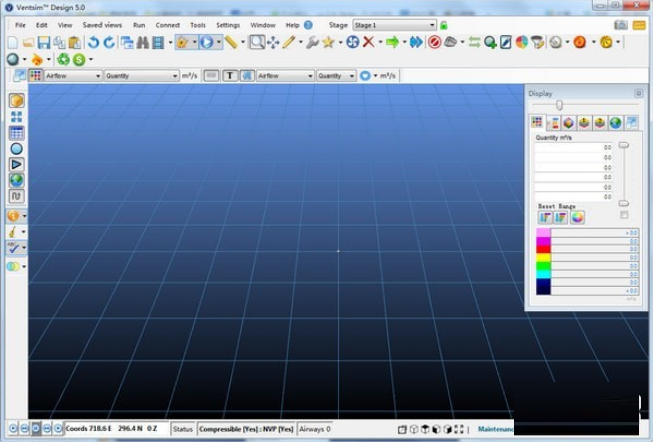Image resolution: width=653 pixels, height=442 pixels.
Task: Toggle the T text display button
Action: pos(230,76)
